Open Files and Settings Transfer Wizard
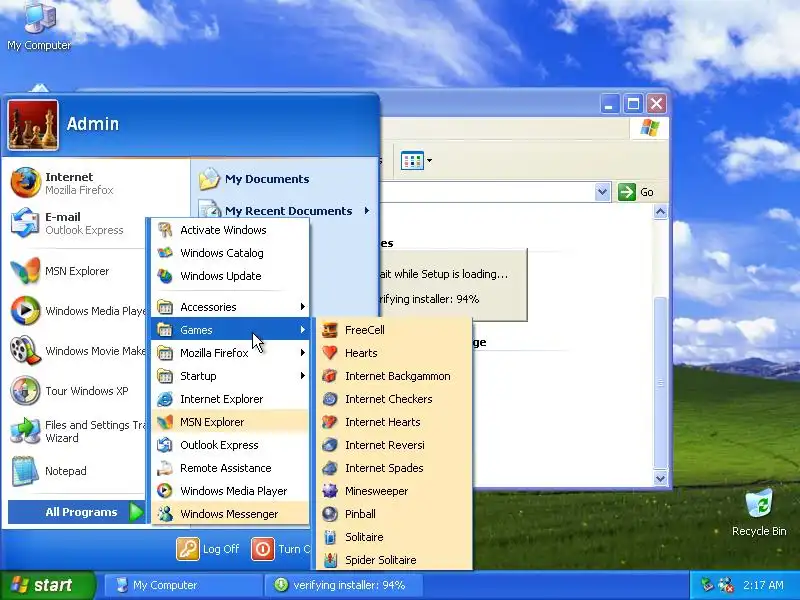Image resolution: width=800 pixels, height=600 pixels. point(77,431)
